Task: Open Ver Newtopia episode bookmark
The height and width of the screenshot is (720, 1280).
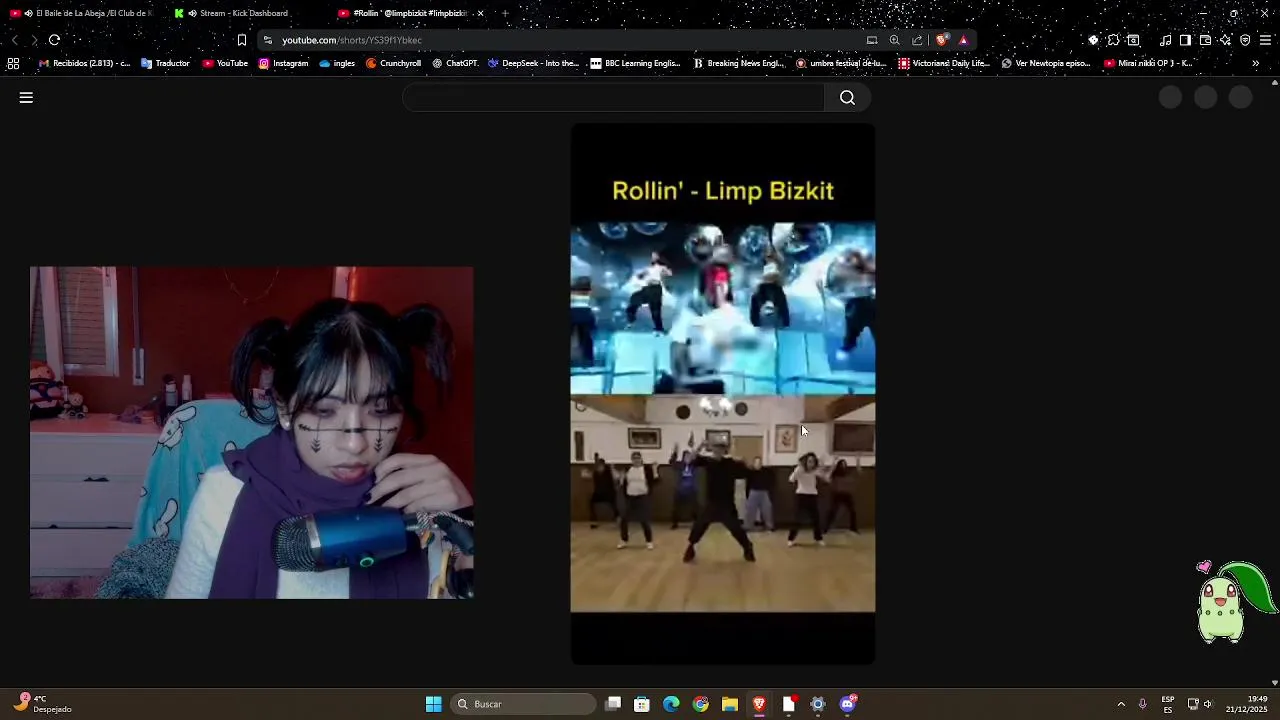Action: click(1046, 63)
